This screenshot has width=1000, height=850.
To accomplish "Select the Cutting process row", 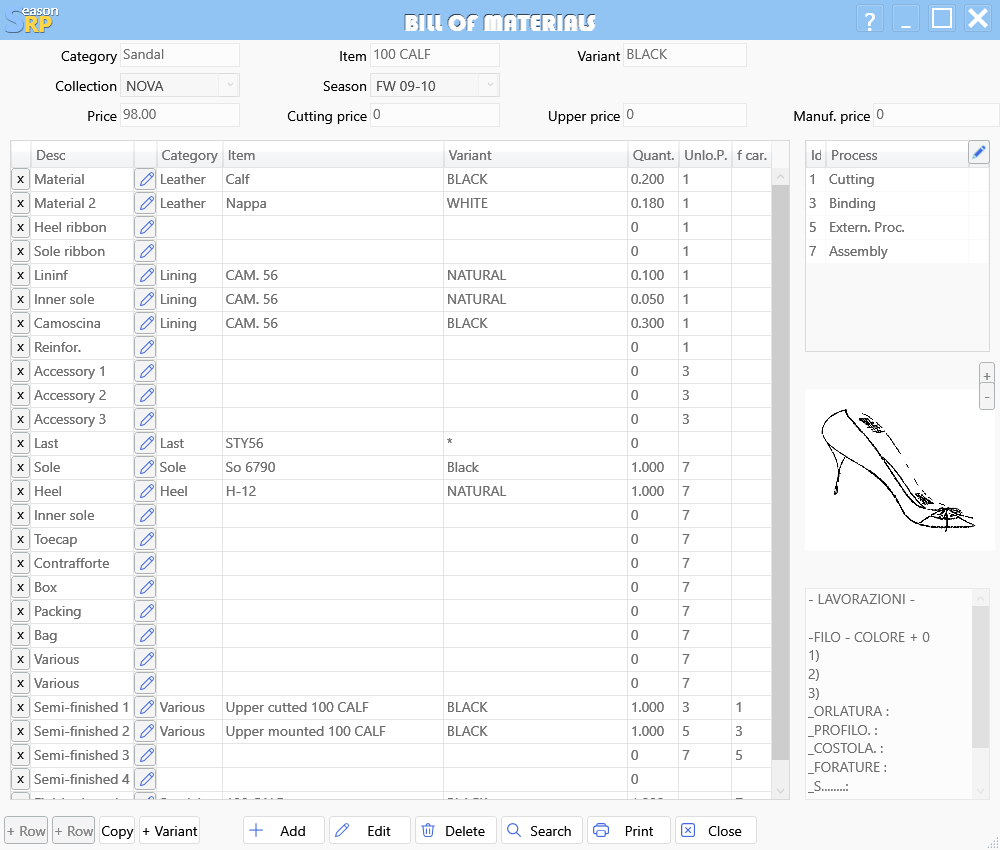I will click(897, 179).
